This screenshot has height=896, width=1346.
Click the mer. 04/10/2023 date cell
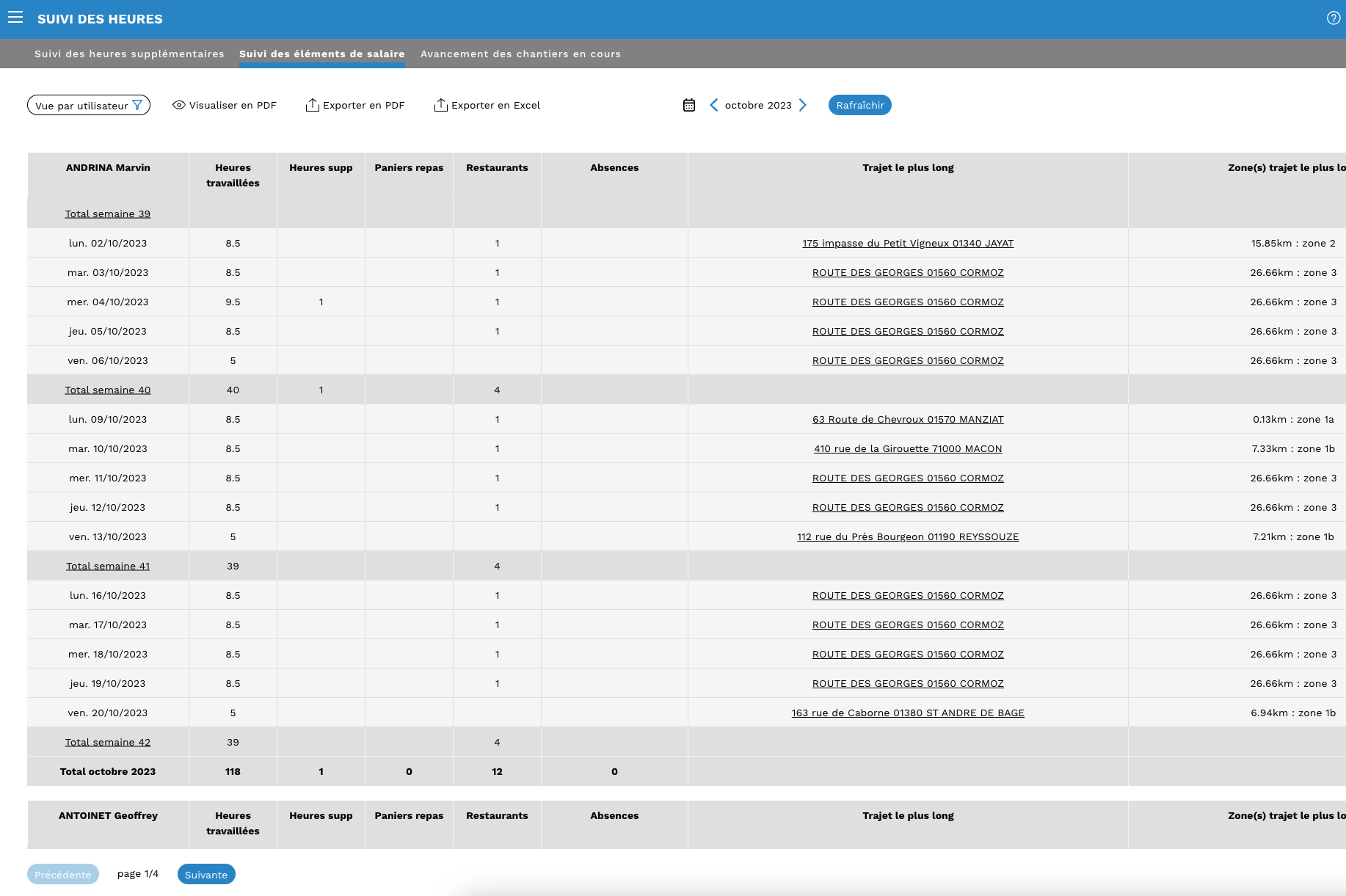click(108, 302)
